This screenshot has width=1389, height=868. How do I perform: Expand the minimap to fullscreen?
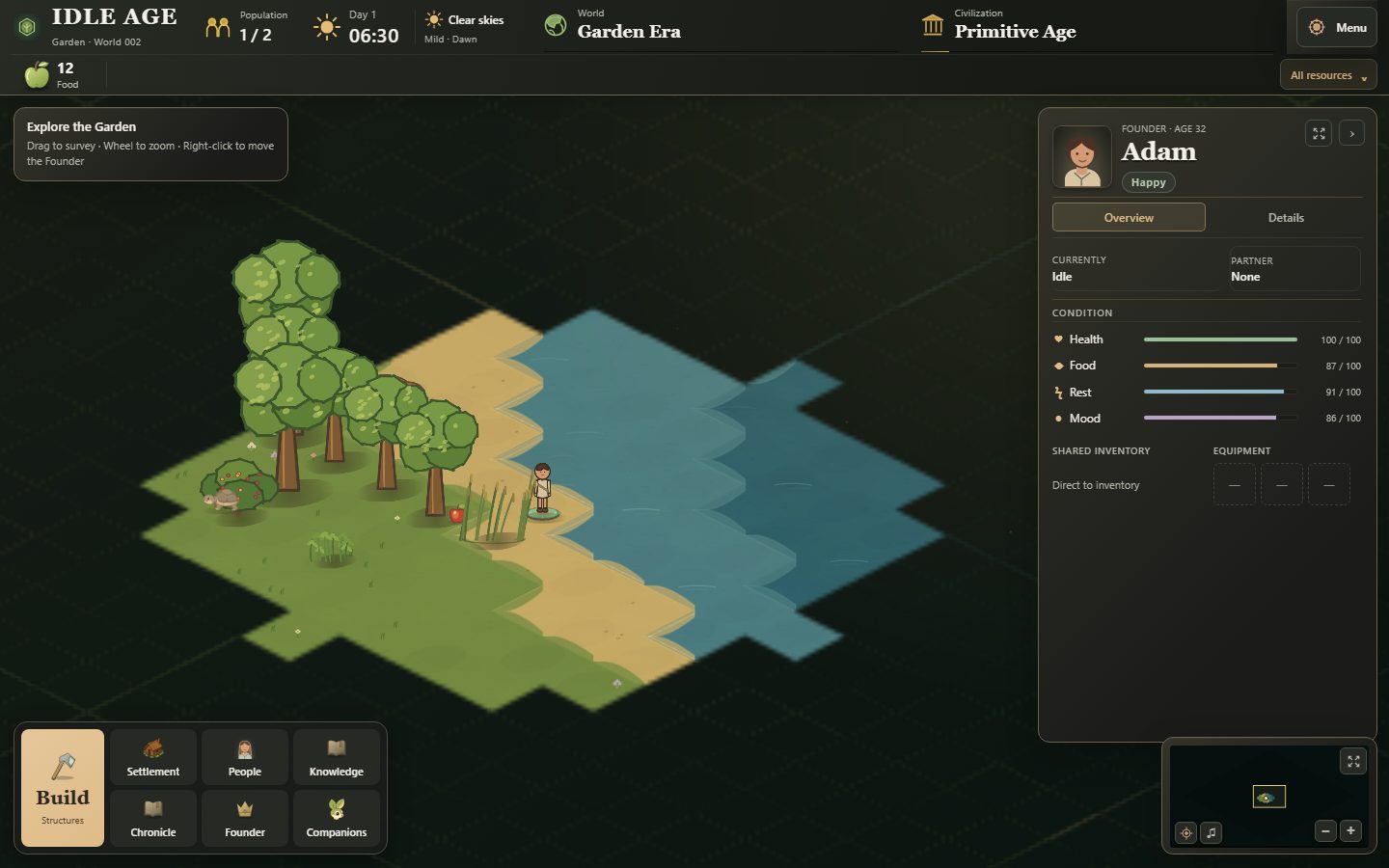1353,762
